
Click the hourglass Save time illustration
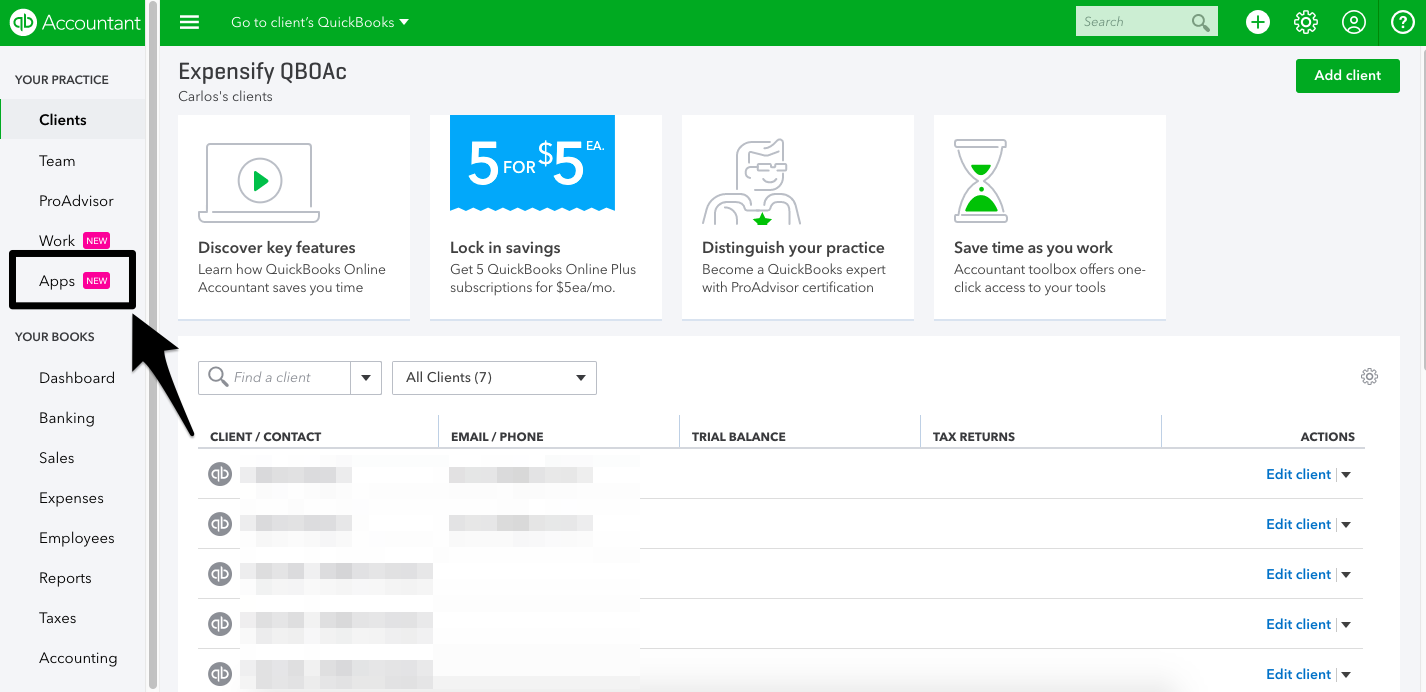pyautogui.click(x=980, y=181)
